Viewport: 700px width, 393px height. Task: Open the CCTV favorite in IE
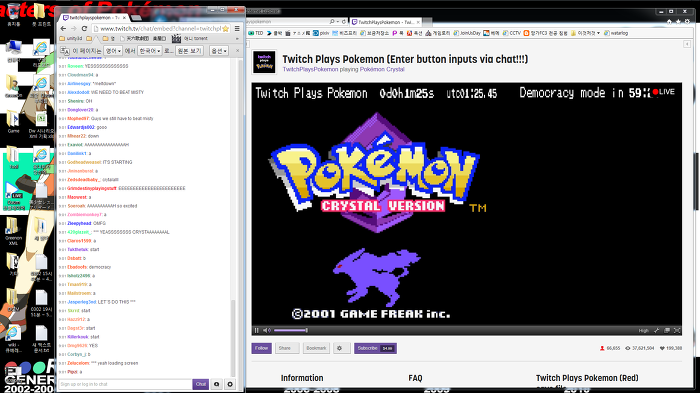click(x=512, y=33)
